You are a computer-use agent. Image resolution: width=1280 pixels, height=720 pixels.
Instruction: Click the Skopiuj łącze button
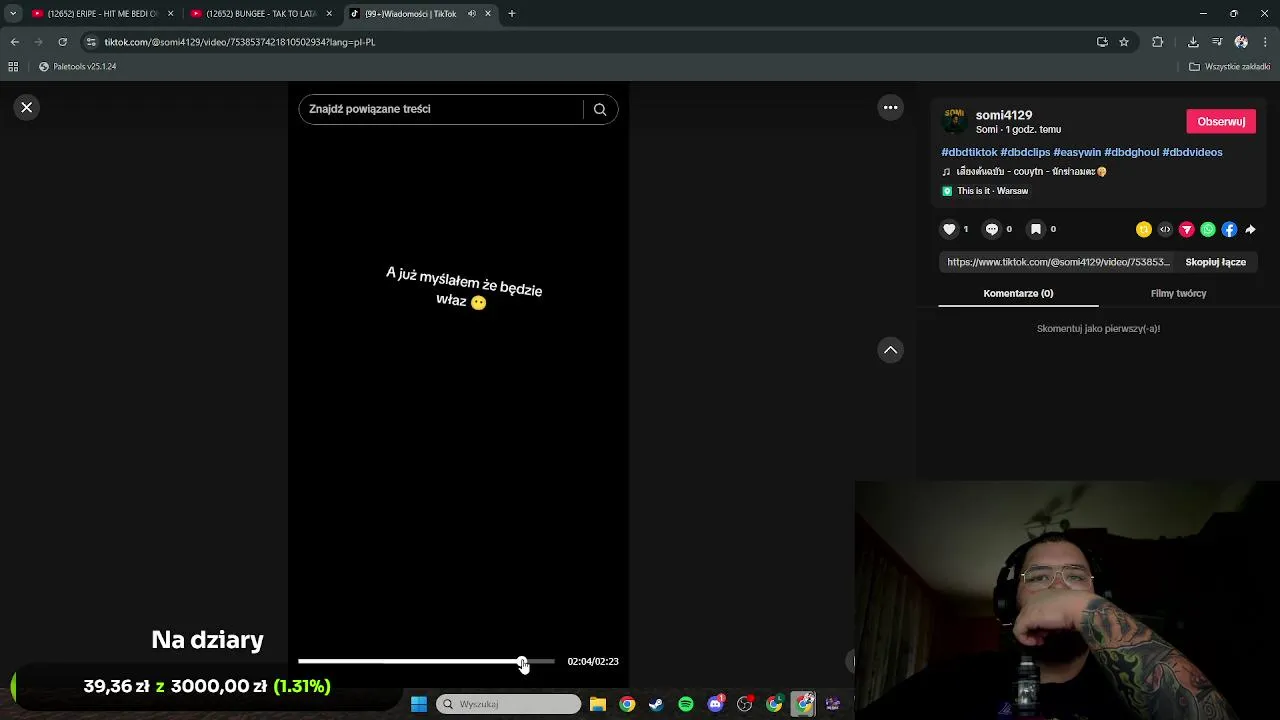tap(1216, 262)
